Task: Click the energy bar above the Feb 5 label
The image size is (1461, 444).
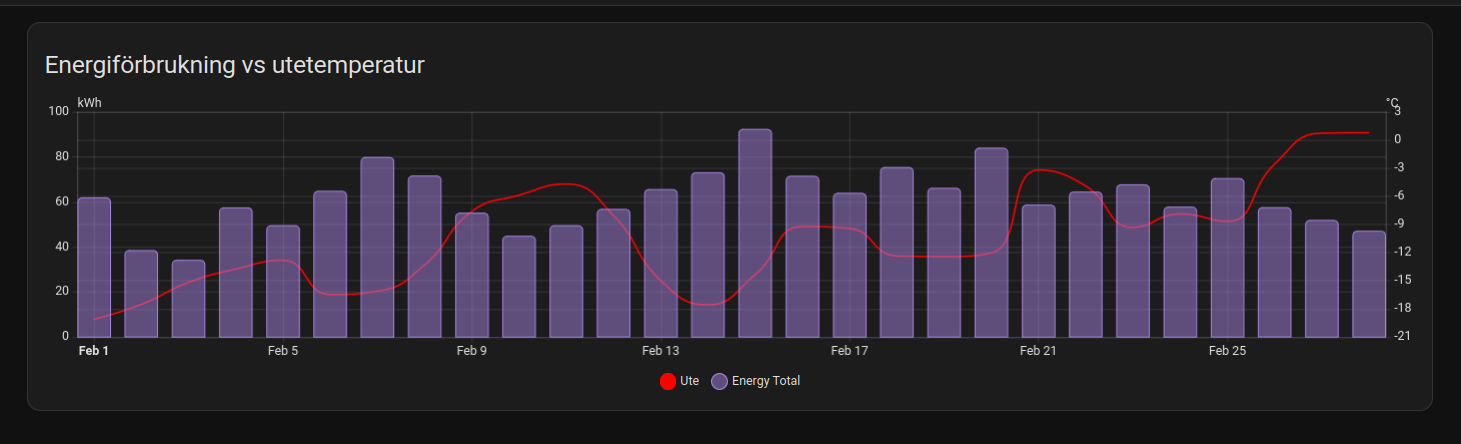Action: 283,282
